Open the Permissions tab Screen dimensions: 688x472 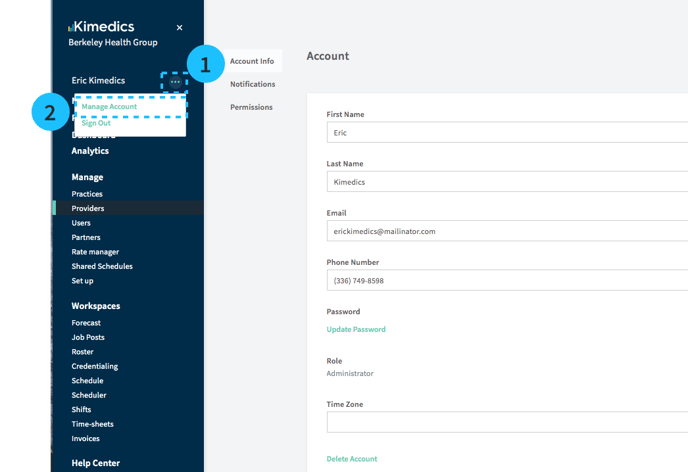(x=251, y=107)
